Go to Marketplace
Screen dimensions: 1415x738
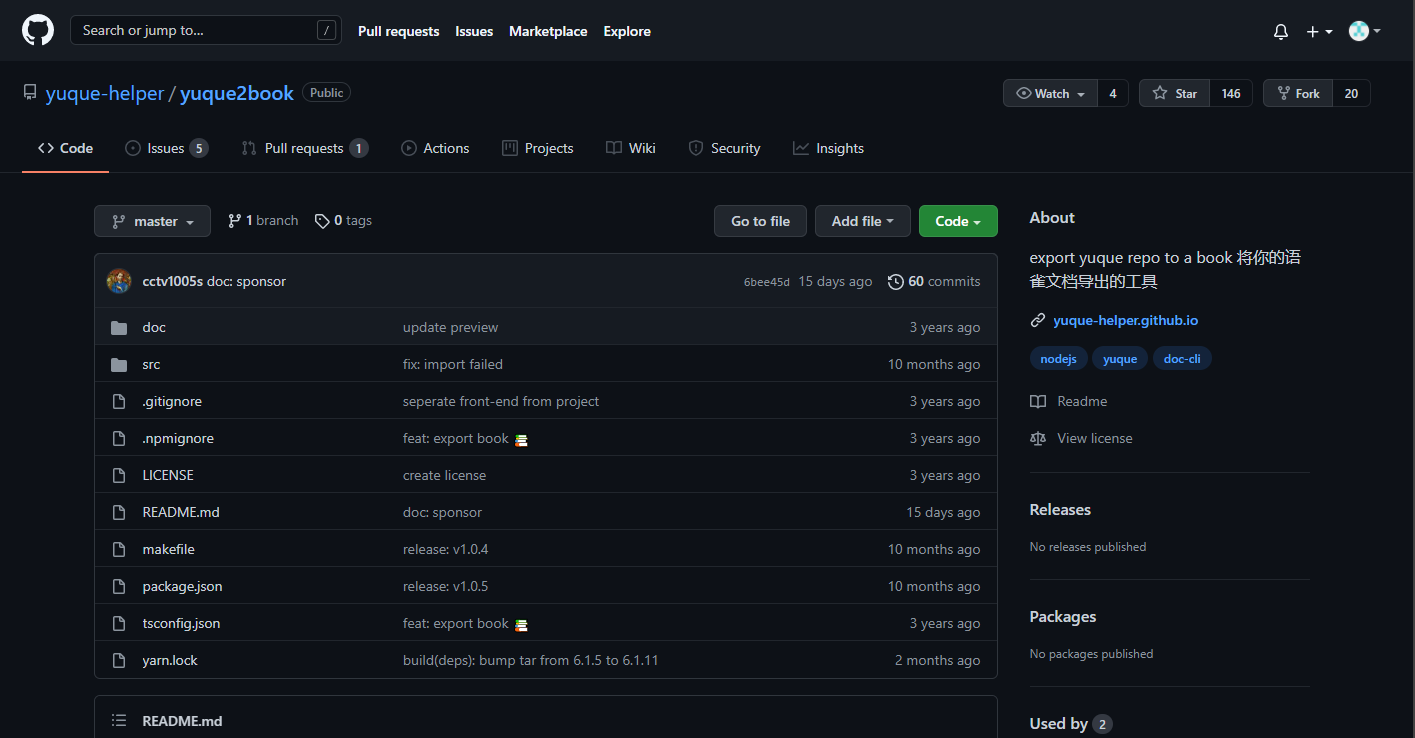548,31
